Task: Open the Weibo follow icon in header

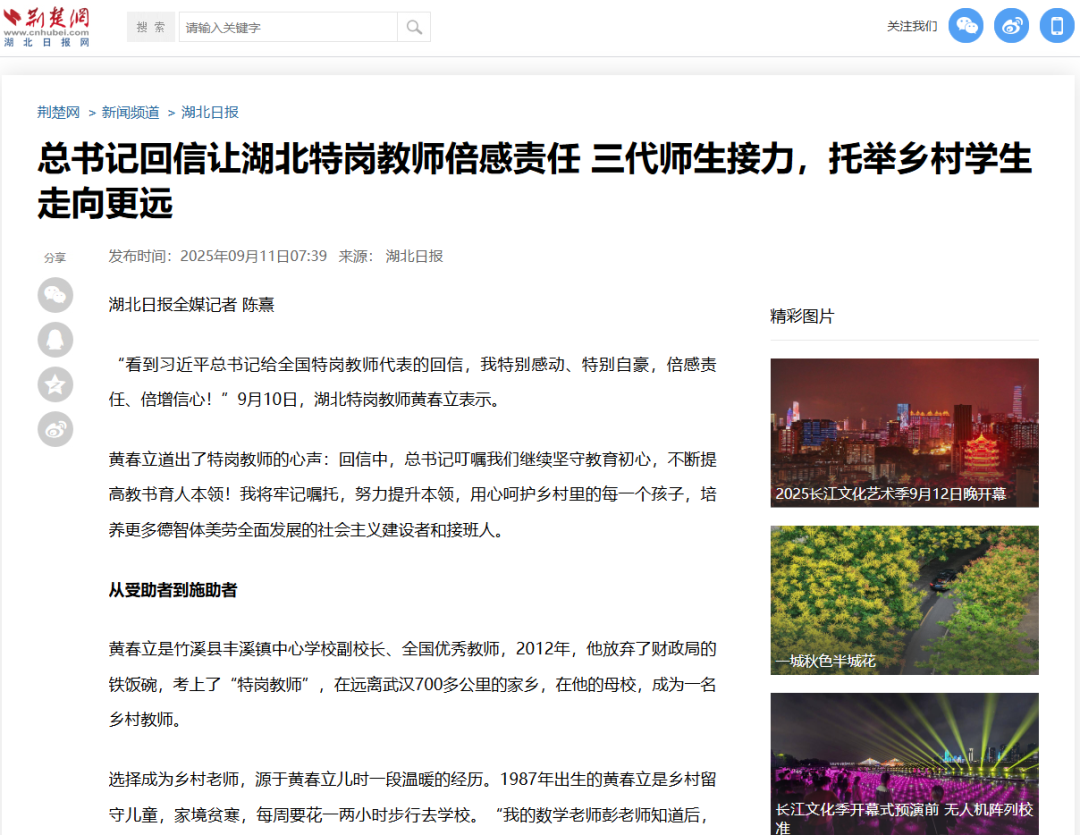Action: coord(1011,26)
